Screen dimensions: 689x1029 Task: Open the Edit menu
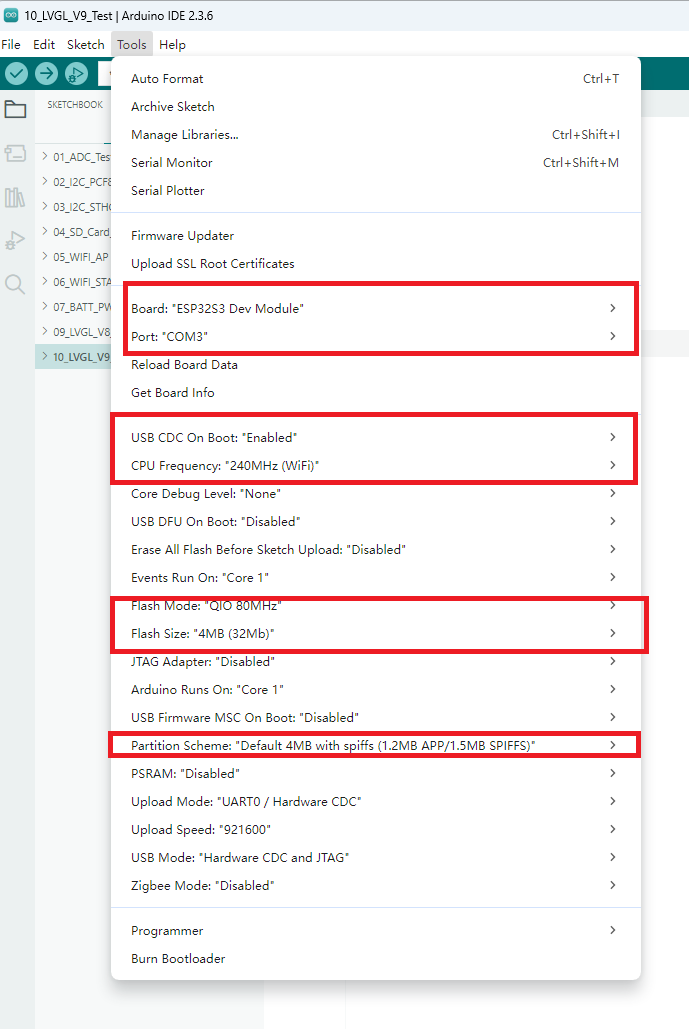point(44,45)
